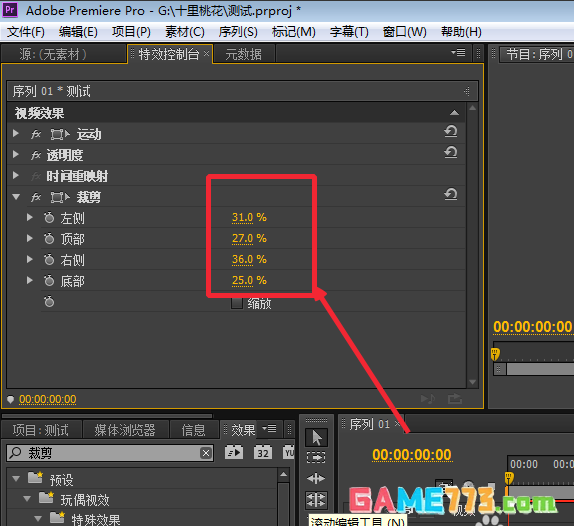Viewport: 574px width, 526px height.
Task: Open the 效果 panel menu
Action: point(269,428)
